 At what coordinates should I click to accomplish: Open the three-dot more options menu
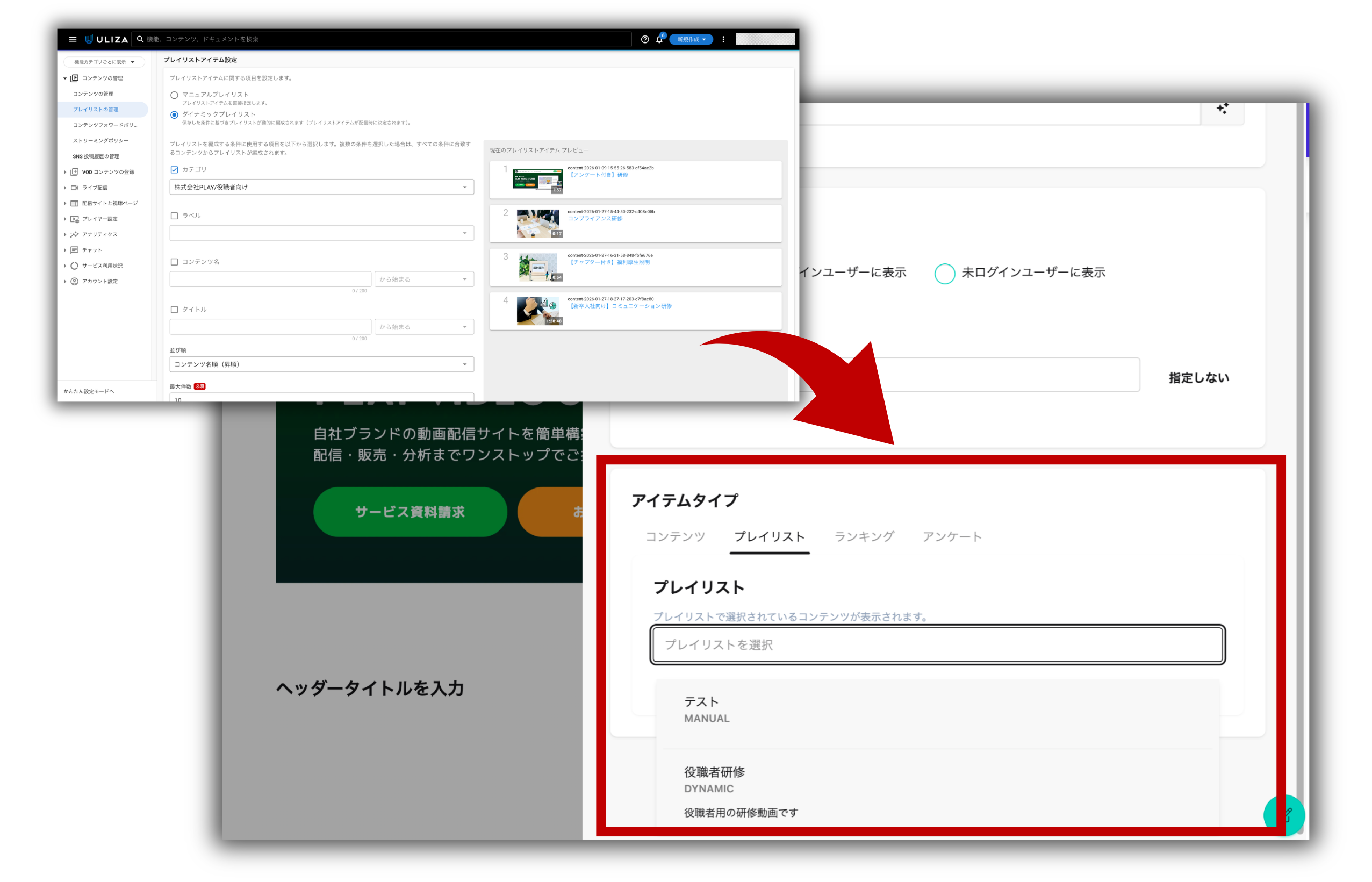pyautogui.click(x=723, y=39)
